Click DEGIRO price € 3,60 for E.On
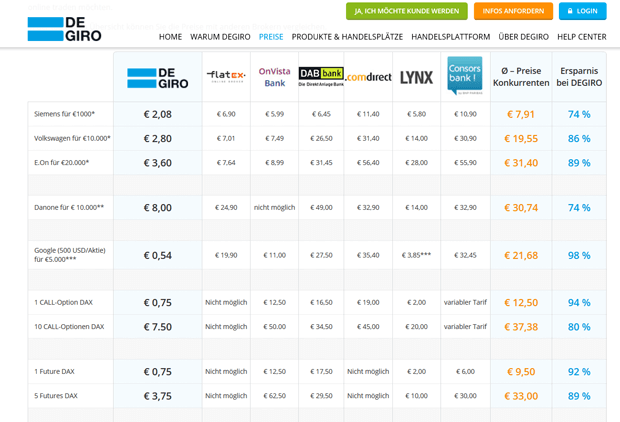 click(158, 163)
